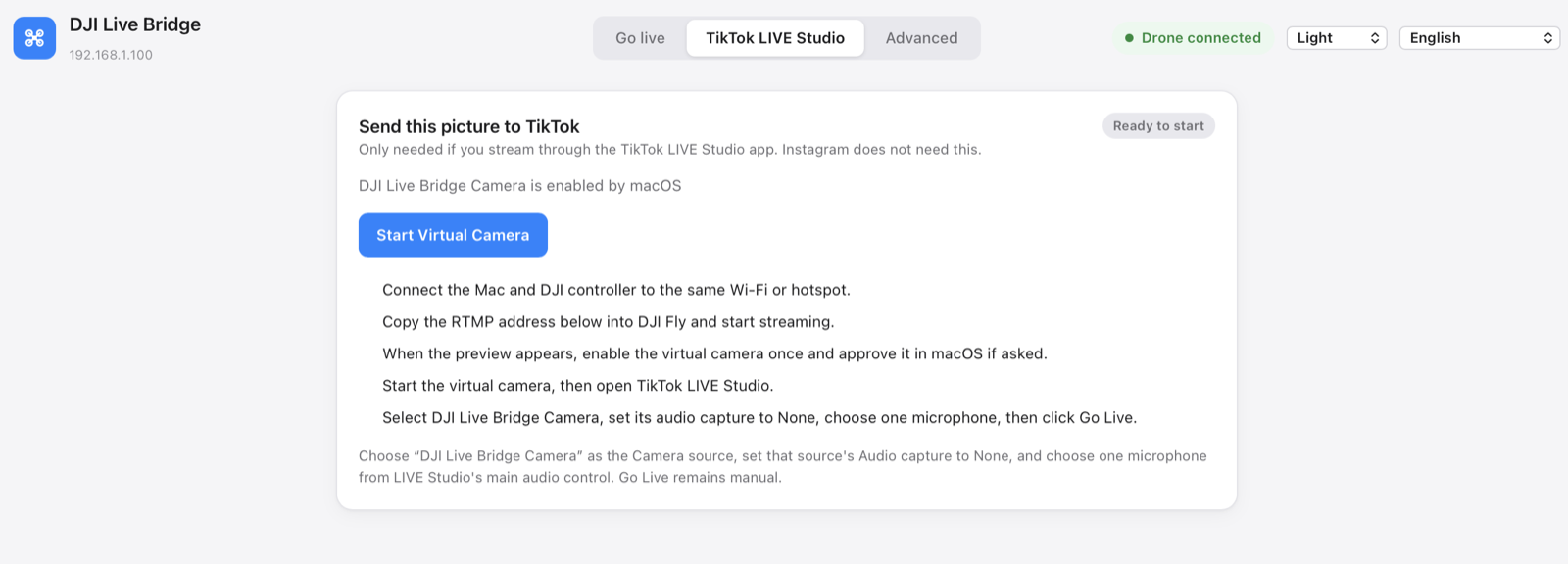Image resolution: width=1568 pixels, height=564 pixels.
Task: Open the English language dropdown
Action: 1480,38
